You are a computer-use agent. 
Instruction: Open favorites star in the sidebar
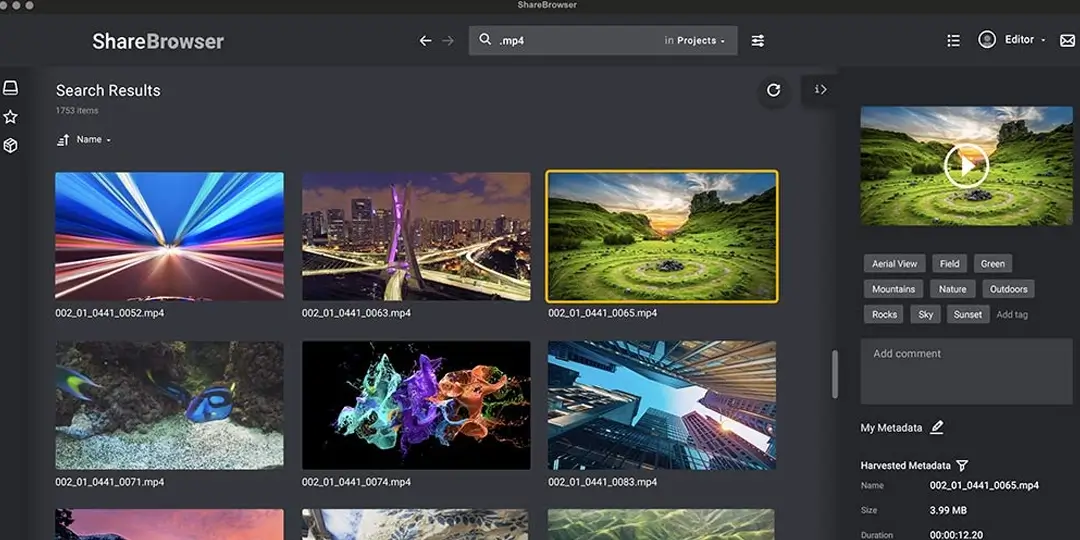point(10,117)
